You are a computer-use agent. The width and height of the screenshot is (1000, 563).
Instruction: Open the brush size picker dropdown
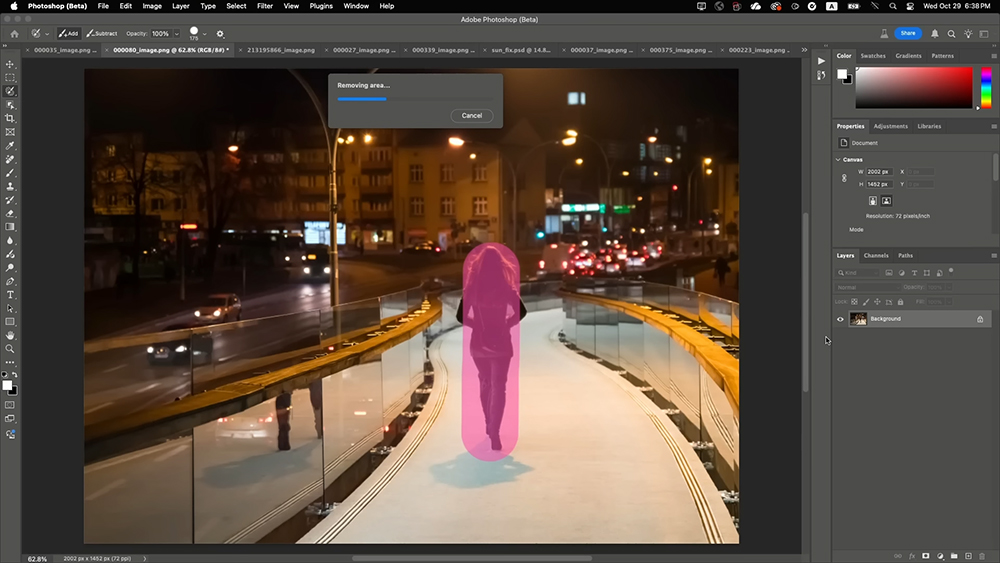206,35
